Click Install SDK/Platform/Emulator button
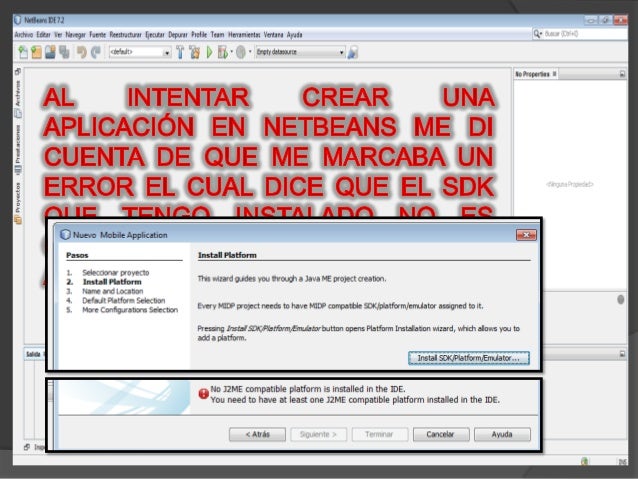This screenshot has width=638, height=479. (x=469, y=358)
